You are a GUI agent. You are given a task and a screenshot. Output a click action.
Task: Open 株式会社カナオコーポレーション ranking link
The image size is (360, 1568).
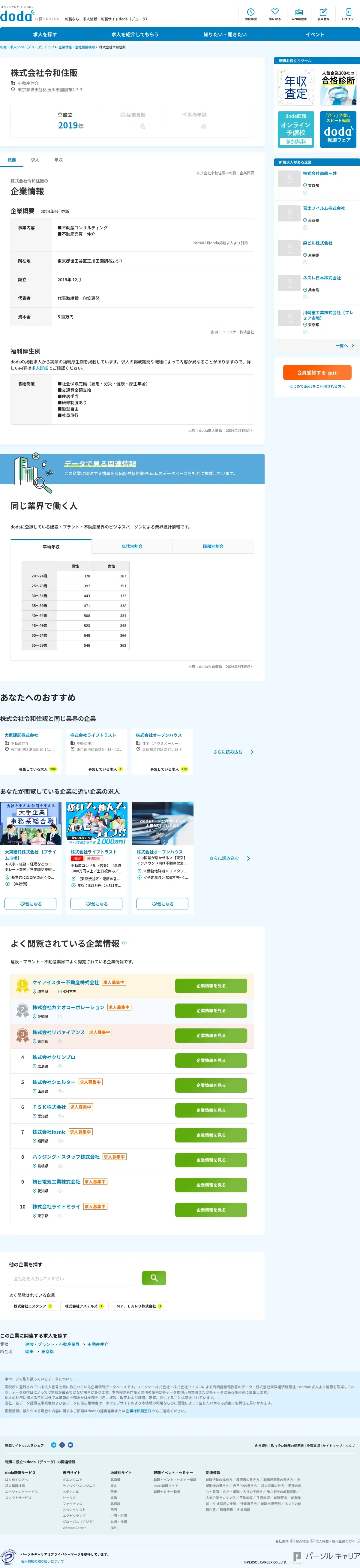(68, 1007)
